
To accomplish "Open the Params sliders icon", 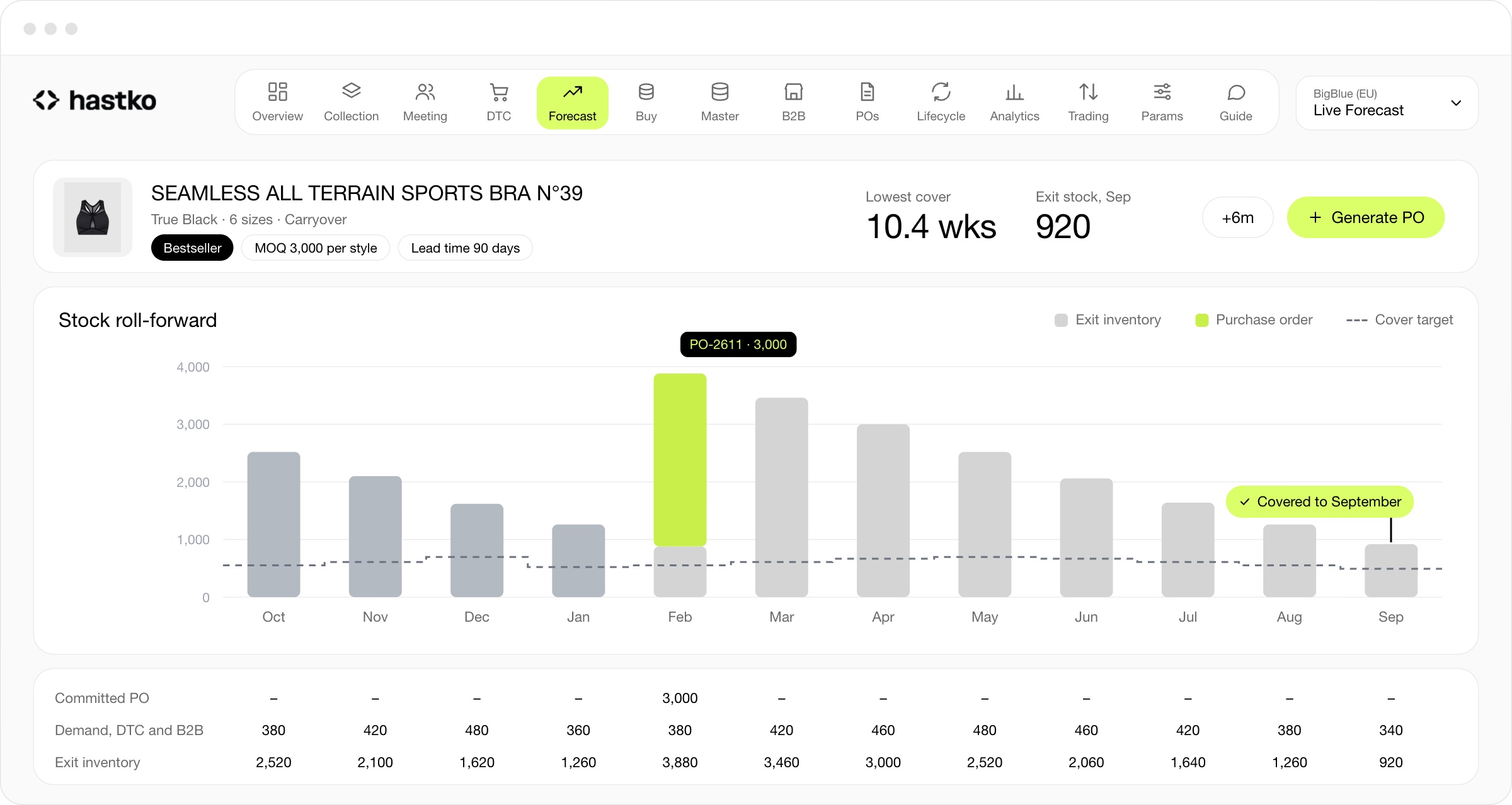I will (x=1162, y=92).
